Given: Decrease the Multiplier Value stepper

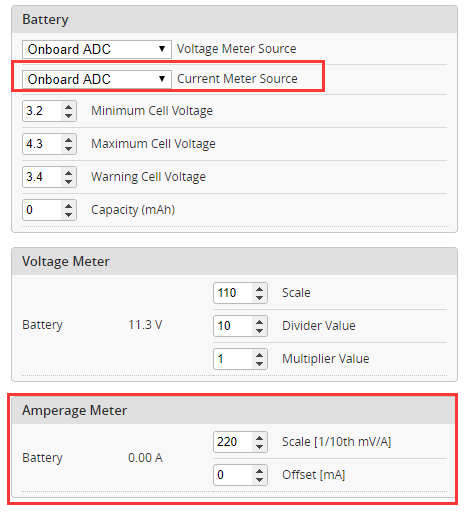Looking at the screenshot, I should (x=260, y=364).
